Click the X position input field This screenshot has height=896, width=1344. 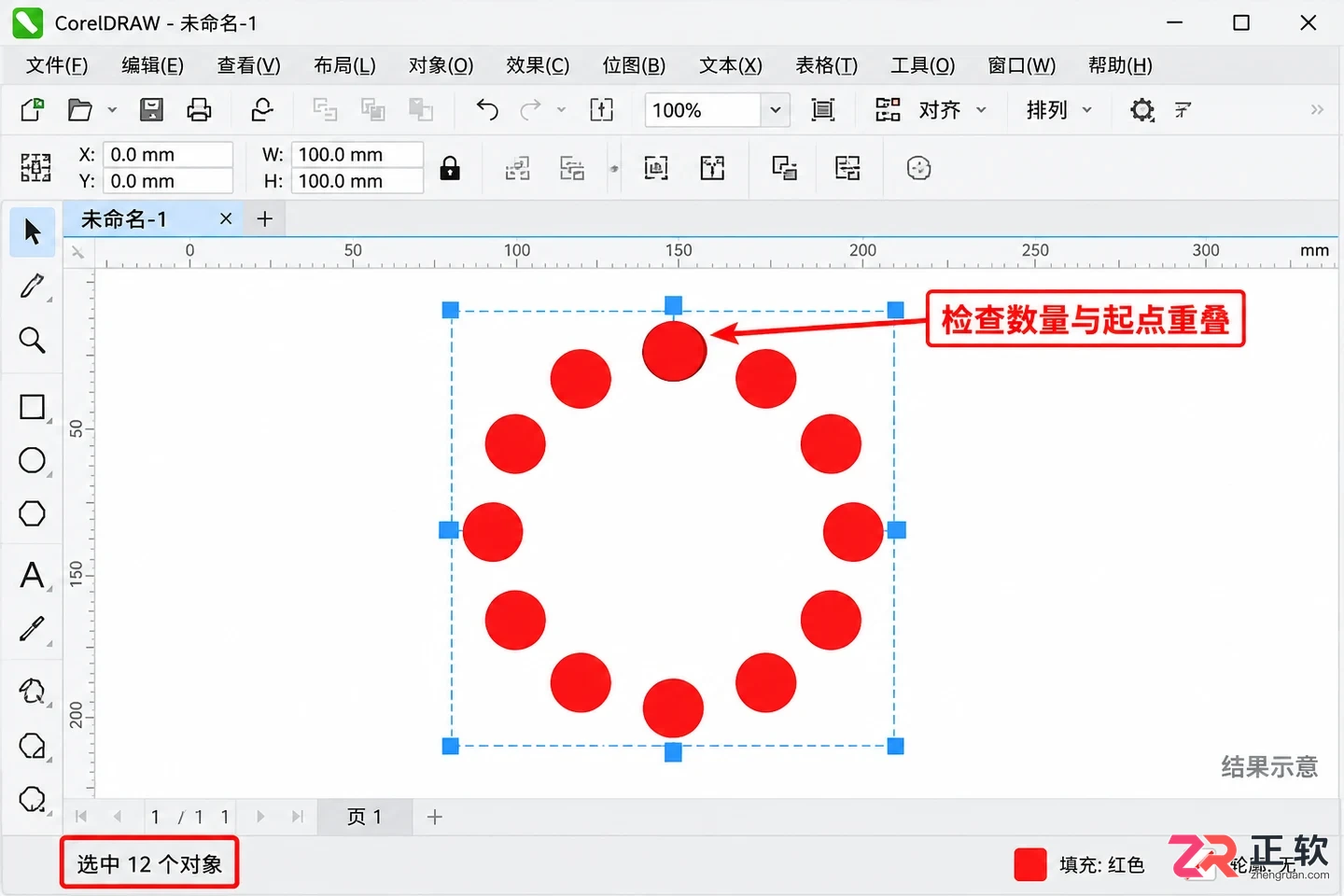[x=167, y=154]
